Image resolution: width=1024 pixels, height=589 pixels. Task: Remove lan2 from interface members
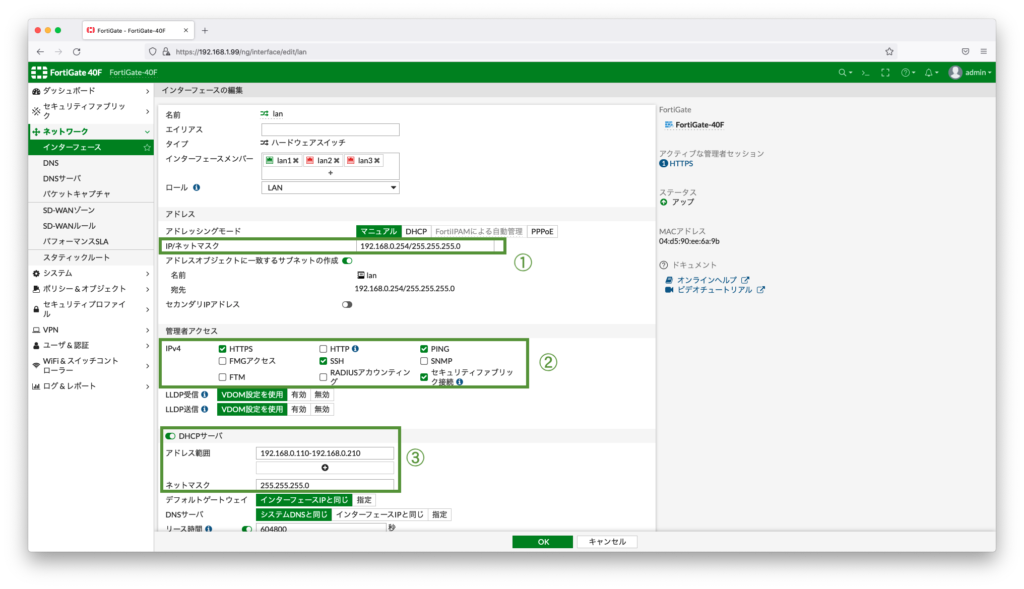(x=337, y=161)
